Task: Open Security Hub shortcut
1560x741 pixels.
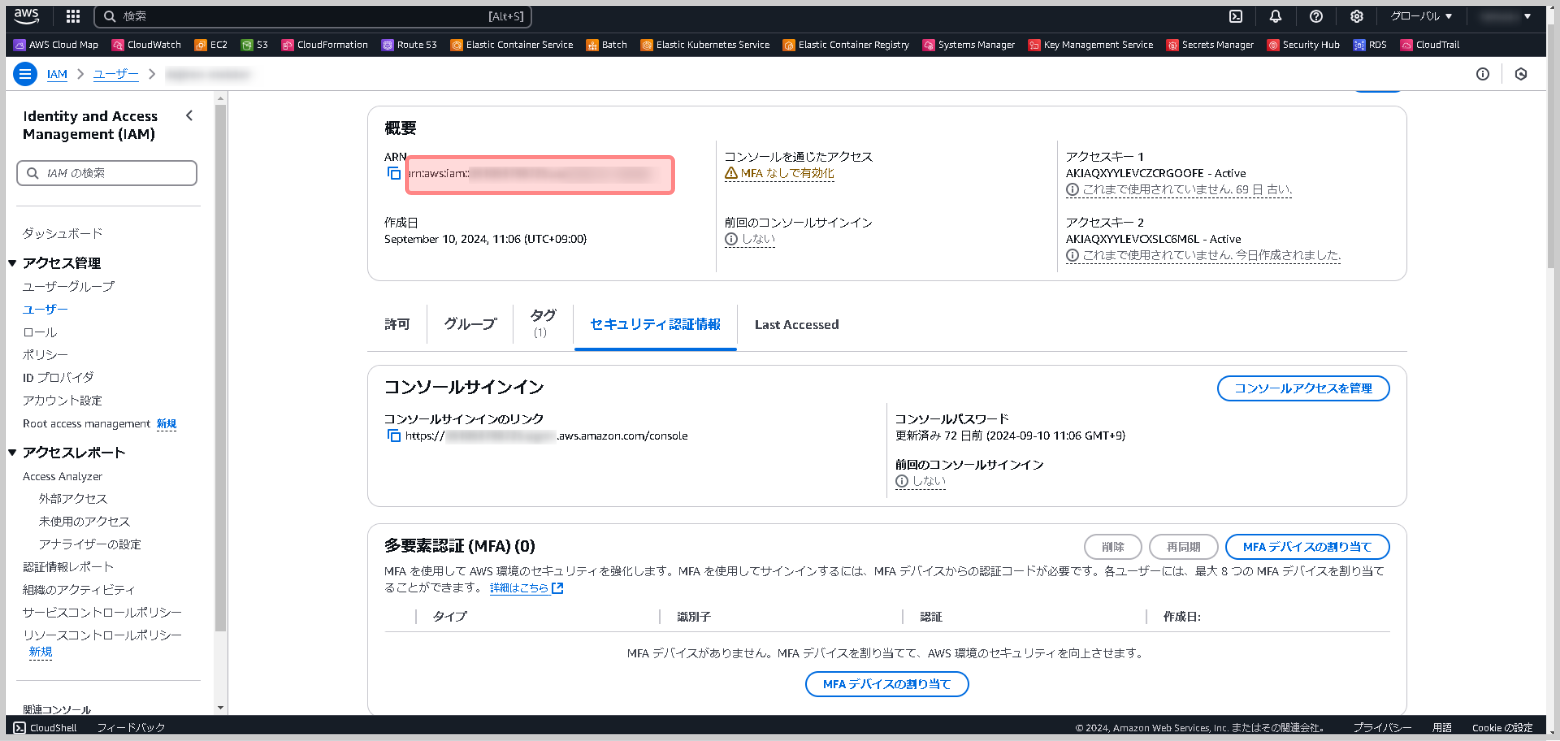Action: [1304, 44]
